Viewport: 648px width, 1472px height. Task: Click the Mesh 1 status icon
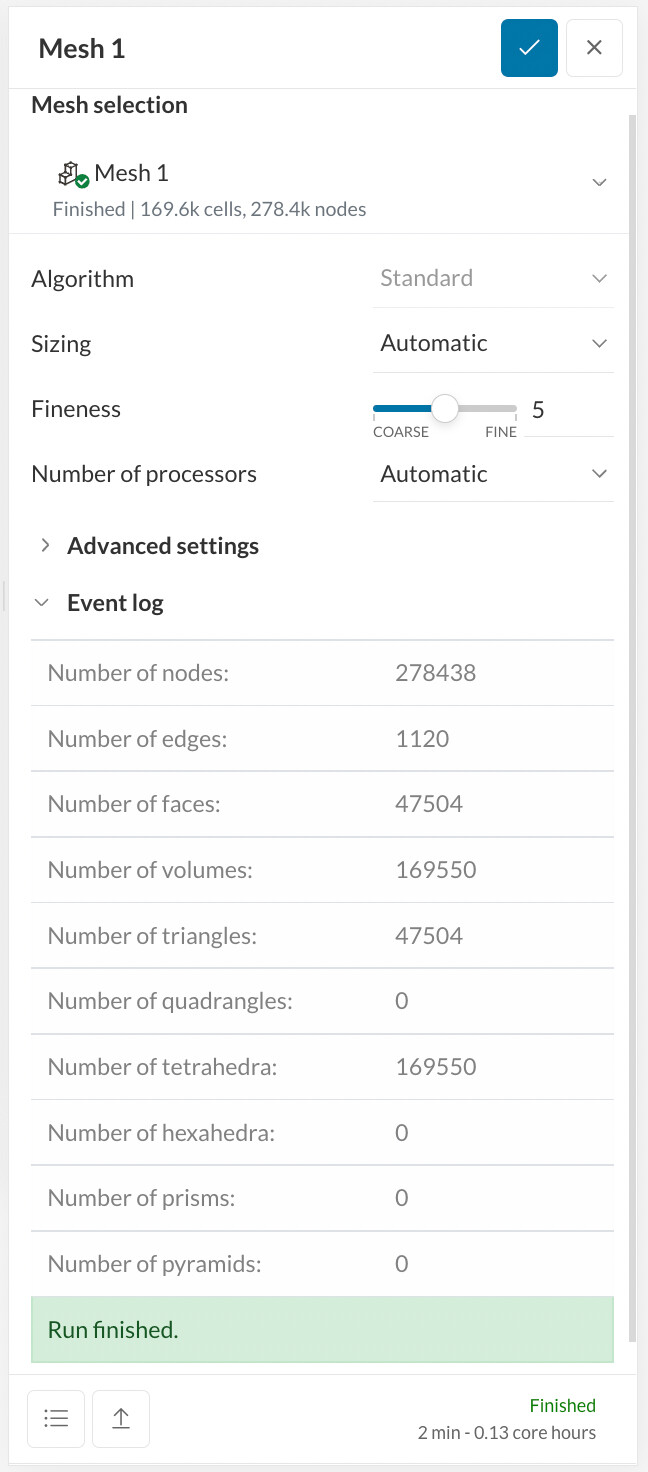(73, 174)
